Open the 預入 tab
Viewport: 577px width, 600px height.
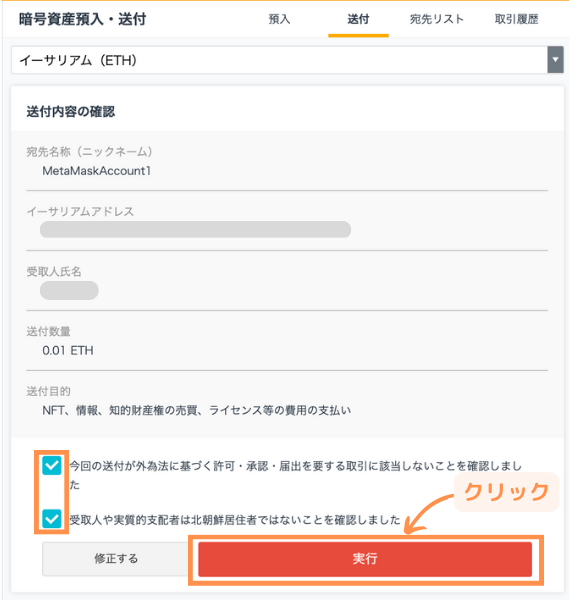point(279,19)
